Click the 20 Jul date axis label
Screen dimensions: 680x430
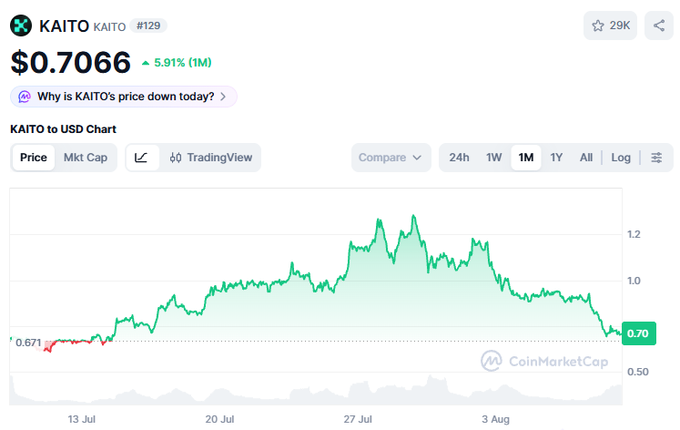(x=220, y=419)
